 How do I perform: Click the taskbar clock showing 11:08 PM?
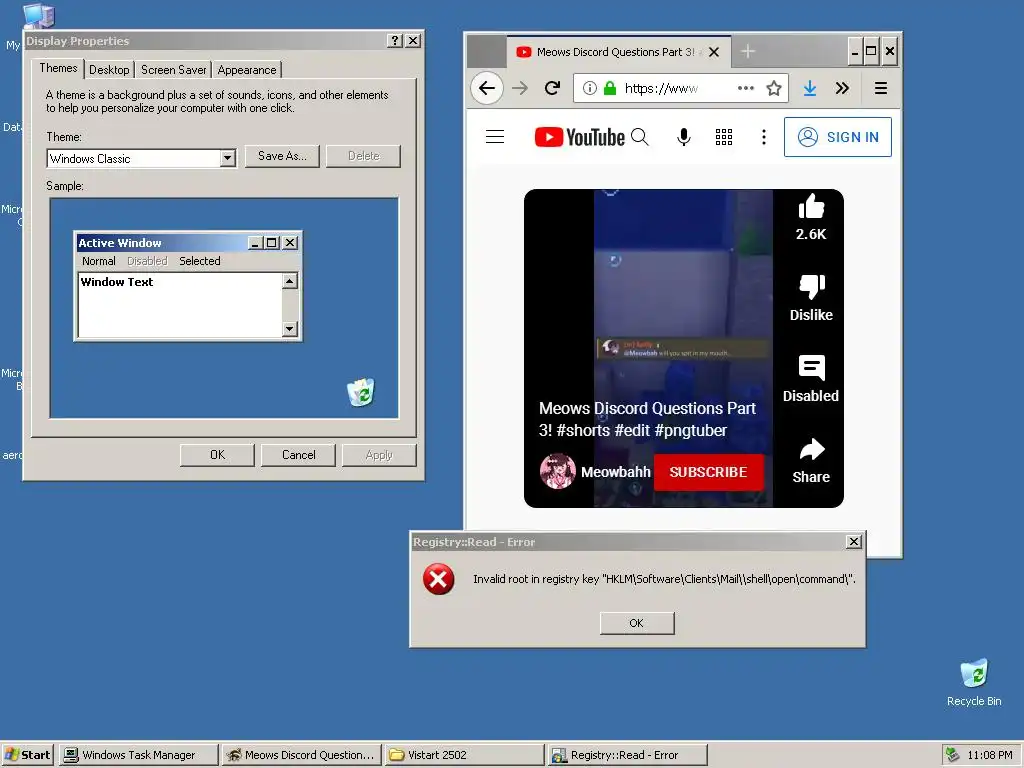(989, 755)
